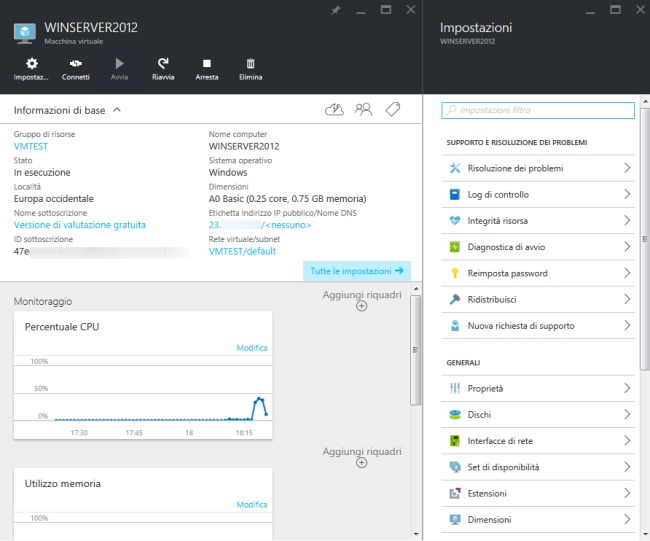The width and height of the screenshot is (650, 541).
Task: Open Dimensioni settings entry
Action: (x=538, y=519)
